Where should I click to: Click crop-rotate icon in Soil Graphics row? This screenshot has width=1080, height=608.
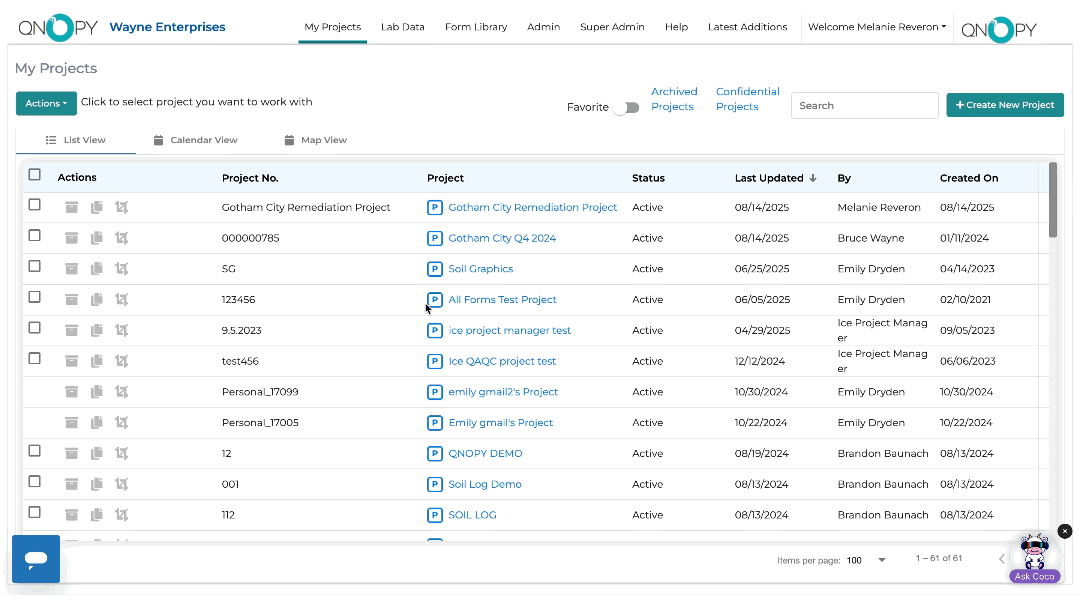click(x=122, y=269)
